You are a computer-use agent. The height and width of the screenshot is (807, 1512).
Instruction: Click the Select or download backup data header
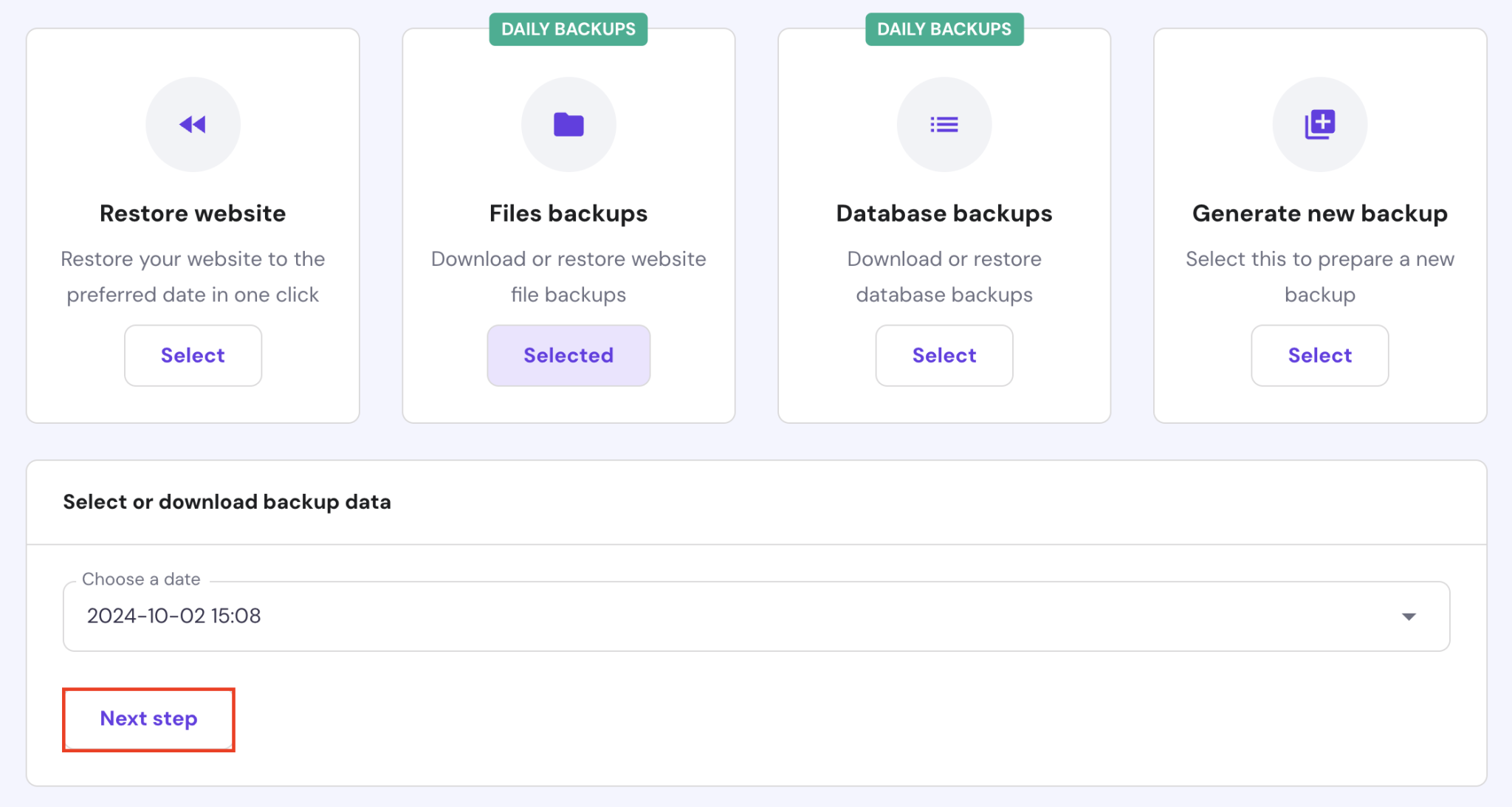[227, 502]
